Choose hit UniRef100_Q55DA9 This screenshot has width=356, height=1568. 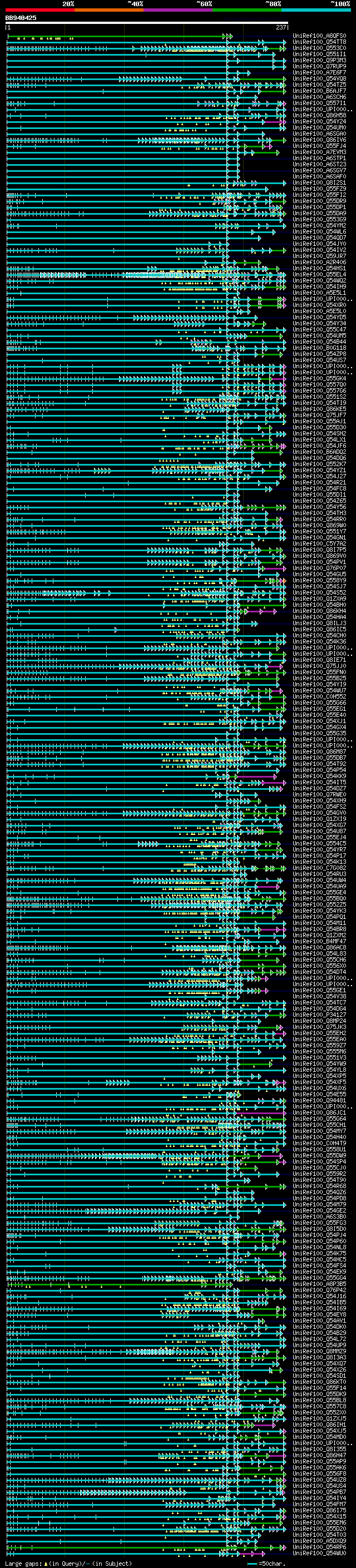tap(319, 213)
